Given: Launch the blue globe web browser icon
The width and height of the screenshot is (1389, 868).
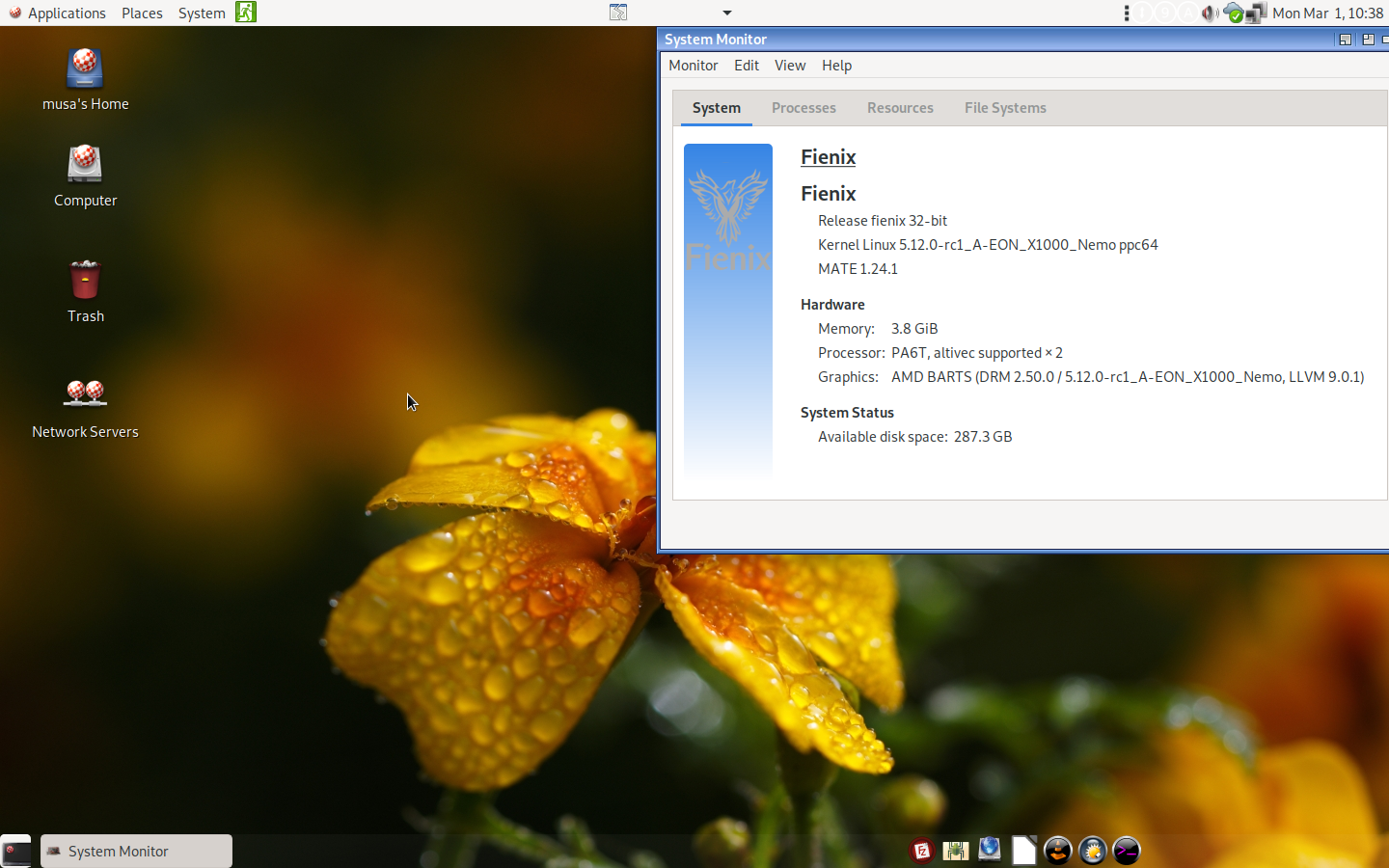Looking at the screenshot, I should [x=990, y=851].
